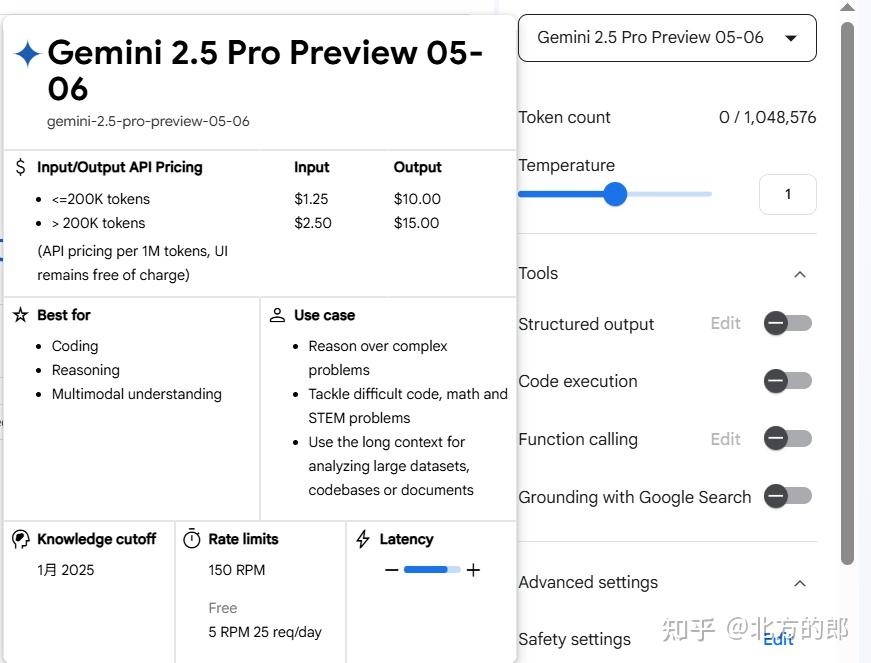
Task: Click the Latency lightning bolt icon
Action: 361,539
